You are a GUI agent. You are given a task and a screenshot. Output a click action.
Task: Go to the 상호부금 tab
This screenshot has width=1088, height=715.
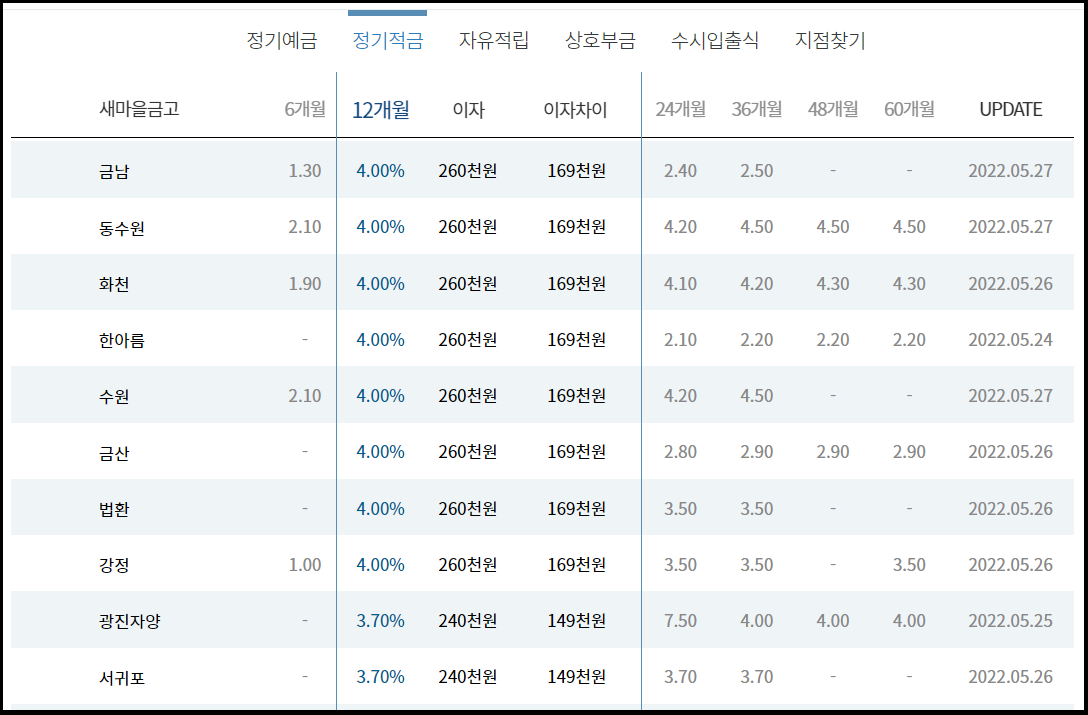coord(600,40)
